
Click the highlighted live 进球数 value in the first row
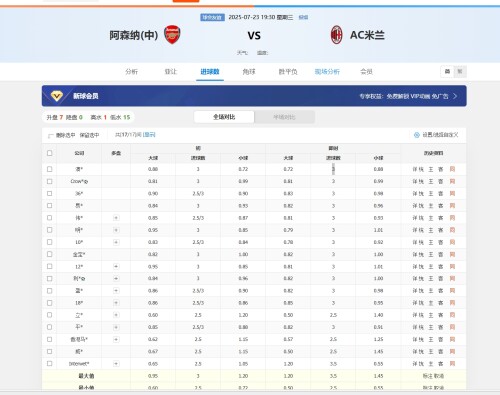[x=333, y=169]
